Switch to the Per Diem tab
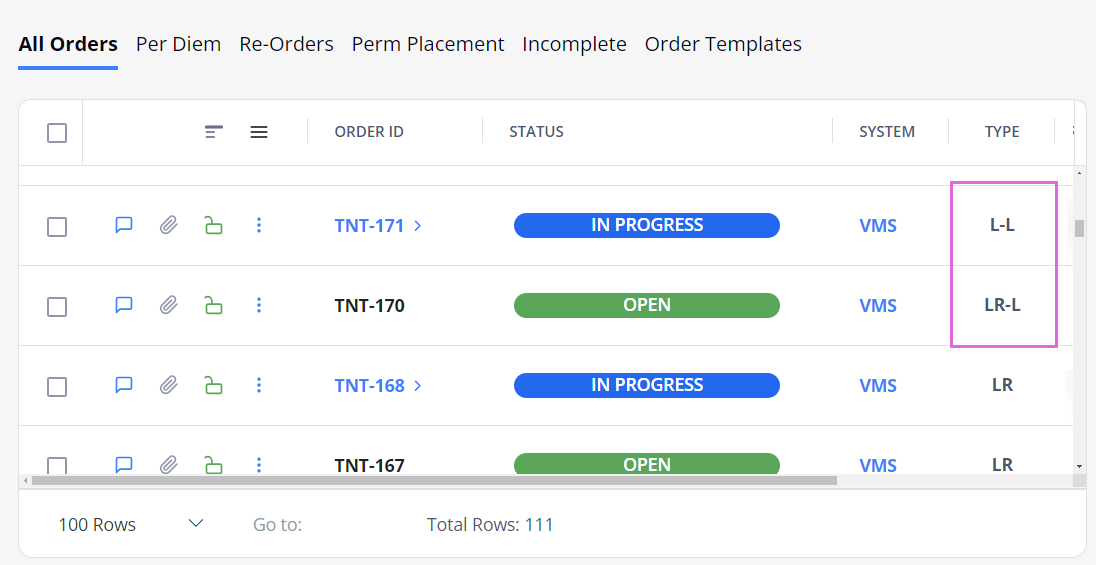The width and height of the screenshot is (1096, 565). click(x=178, y=44)
